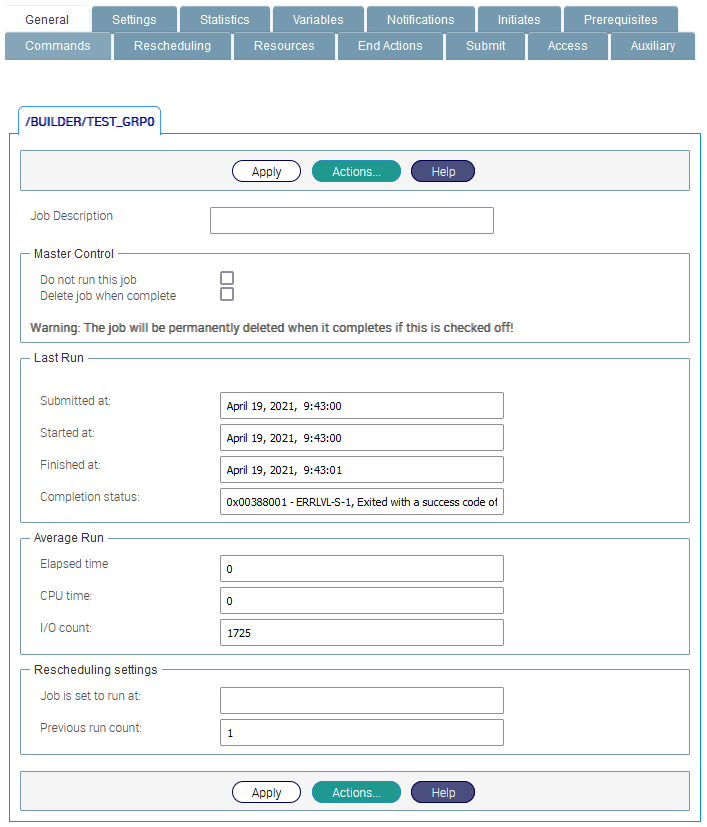Switch to the End Actions tab
Screen dimensions: 707x827
pos(390,46)
